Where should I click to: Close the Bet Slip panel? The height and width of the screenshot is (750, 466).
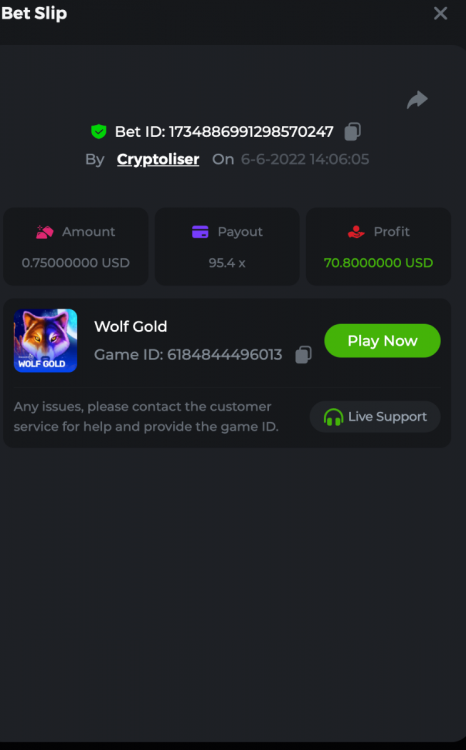tap(440, 13)
